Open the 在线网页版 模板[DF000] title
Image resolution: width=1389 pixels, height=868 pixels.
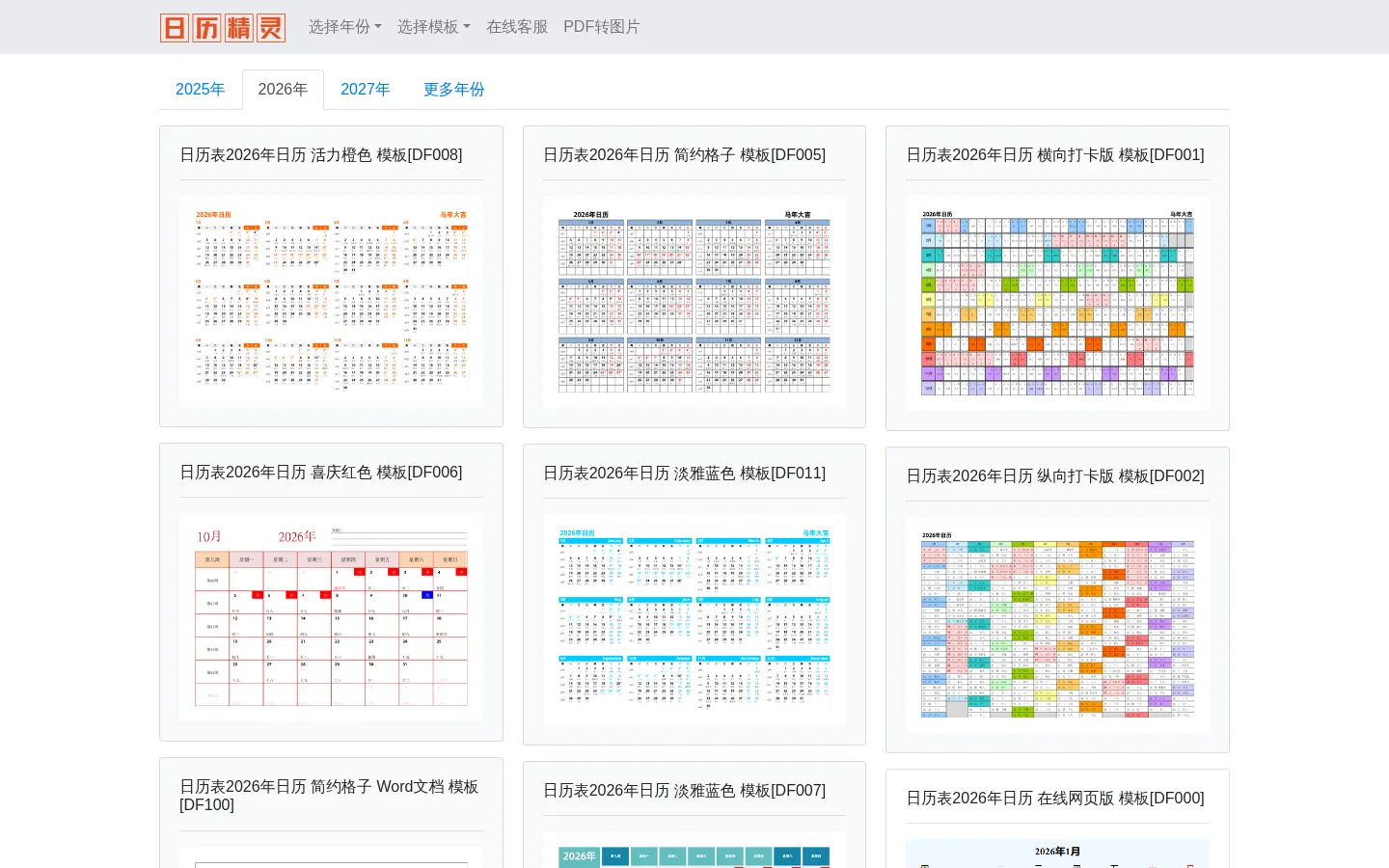[1055, 799]
